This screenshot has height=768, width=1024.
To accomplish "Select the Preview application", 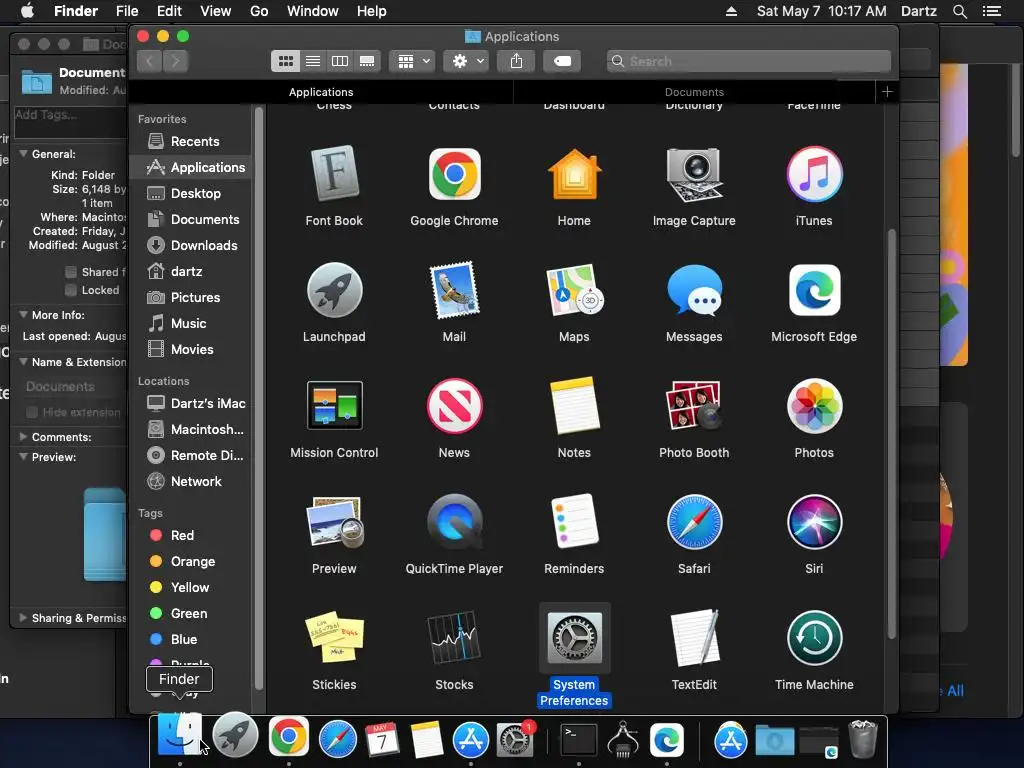I will (334, 522).
